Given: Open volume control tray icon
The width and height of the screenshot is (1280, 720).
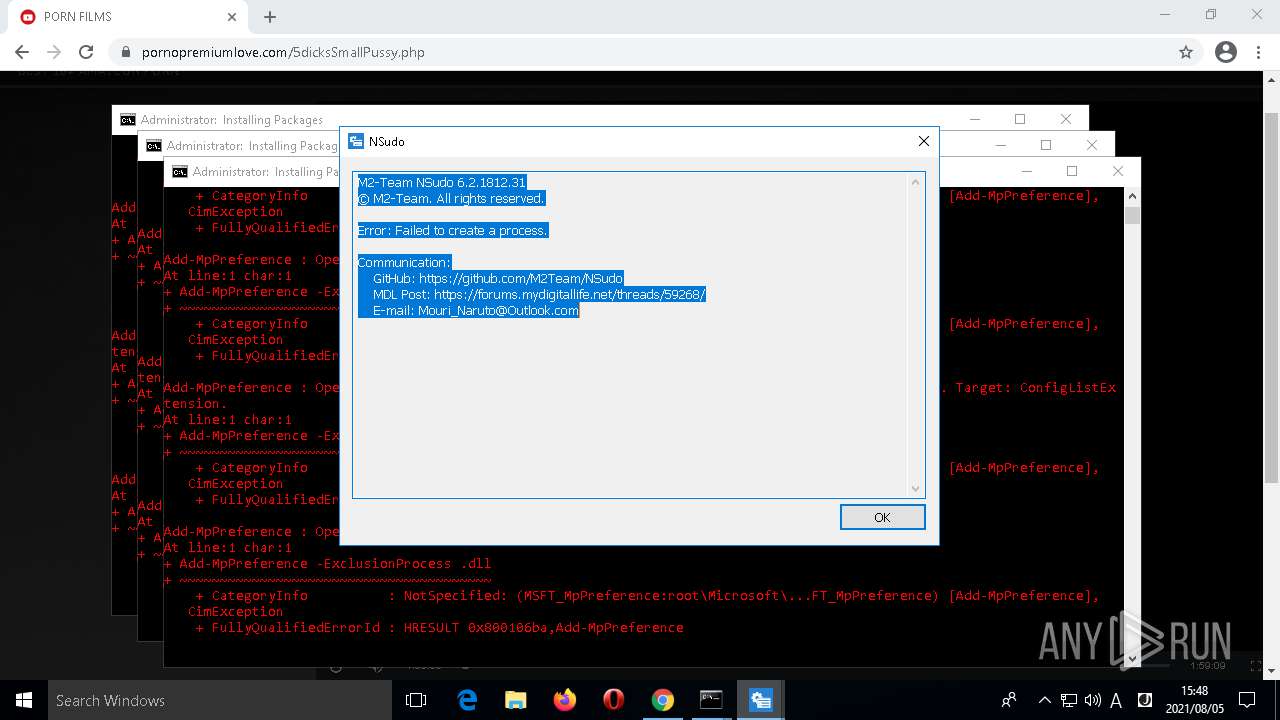Looking at the screenshot, I should tap(1092, 700).
